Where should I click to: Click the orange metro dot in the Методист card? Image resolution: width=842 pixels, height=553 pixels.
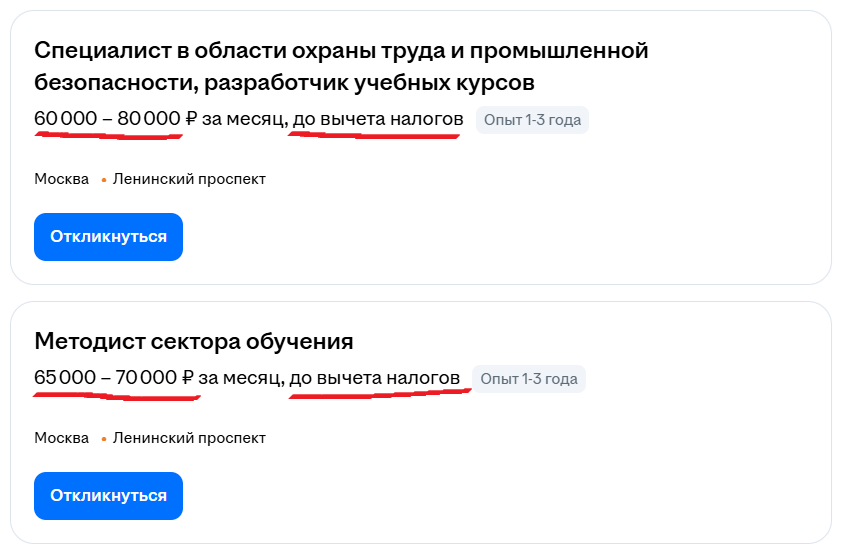tap(103, 439)
